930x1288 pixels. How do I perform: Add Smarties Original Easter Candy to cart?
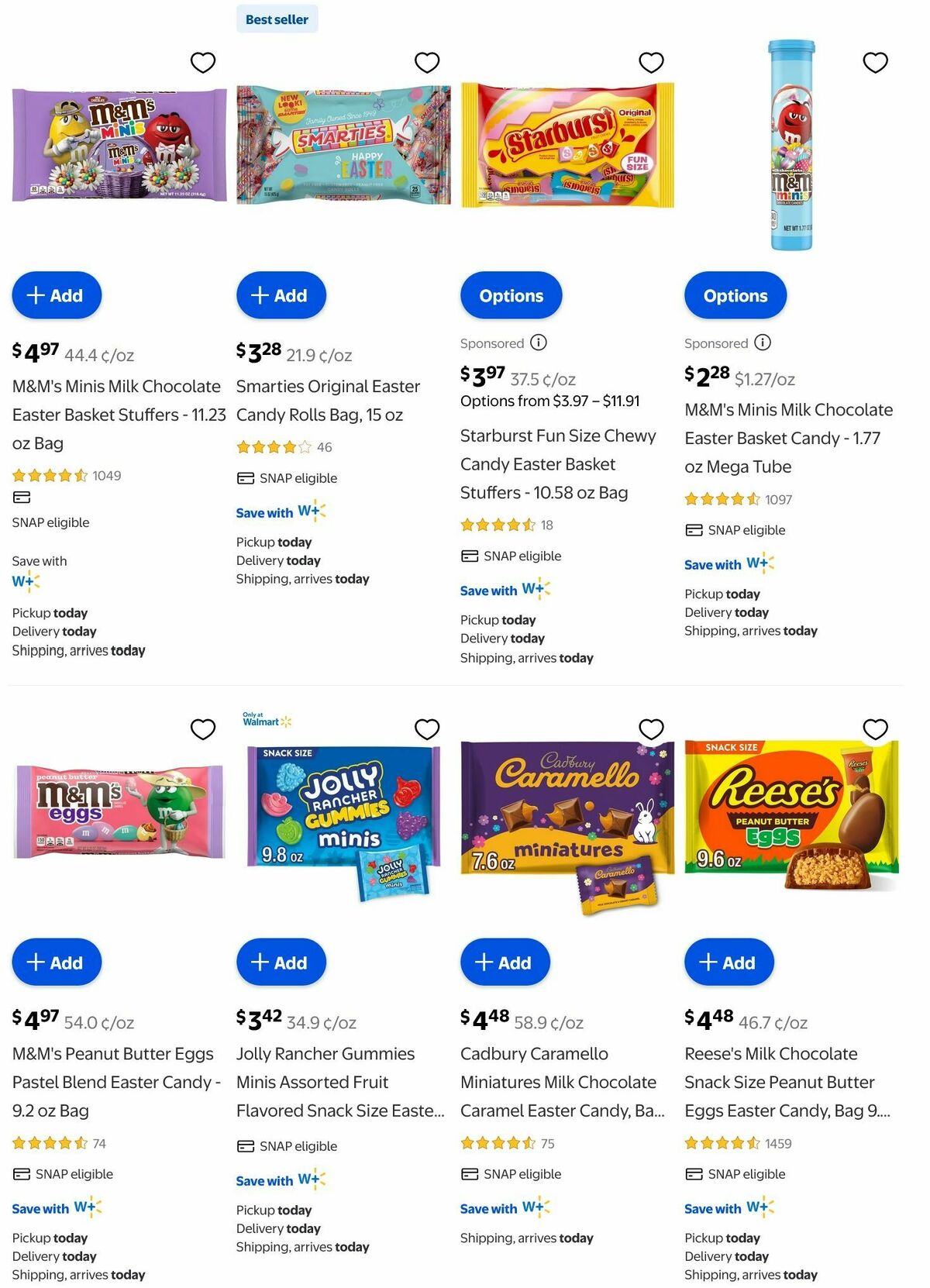pyautogui.click(x=281, y=295)
